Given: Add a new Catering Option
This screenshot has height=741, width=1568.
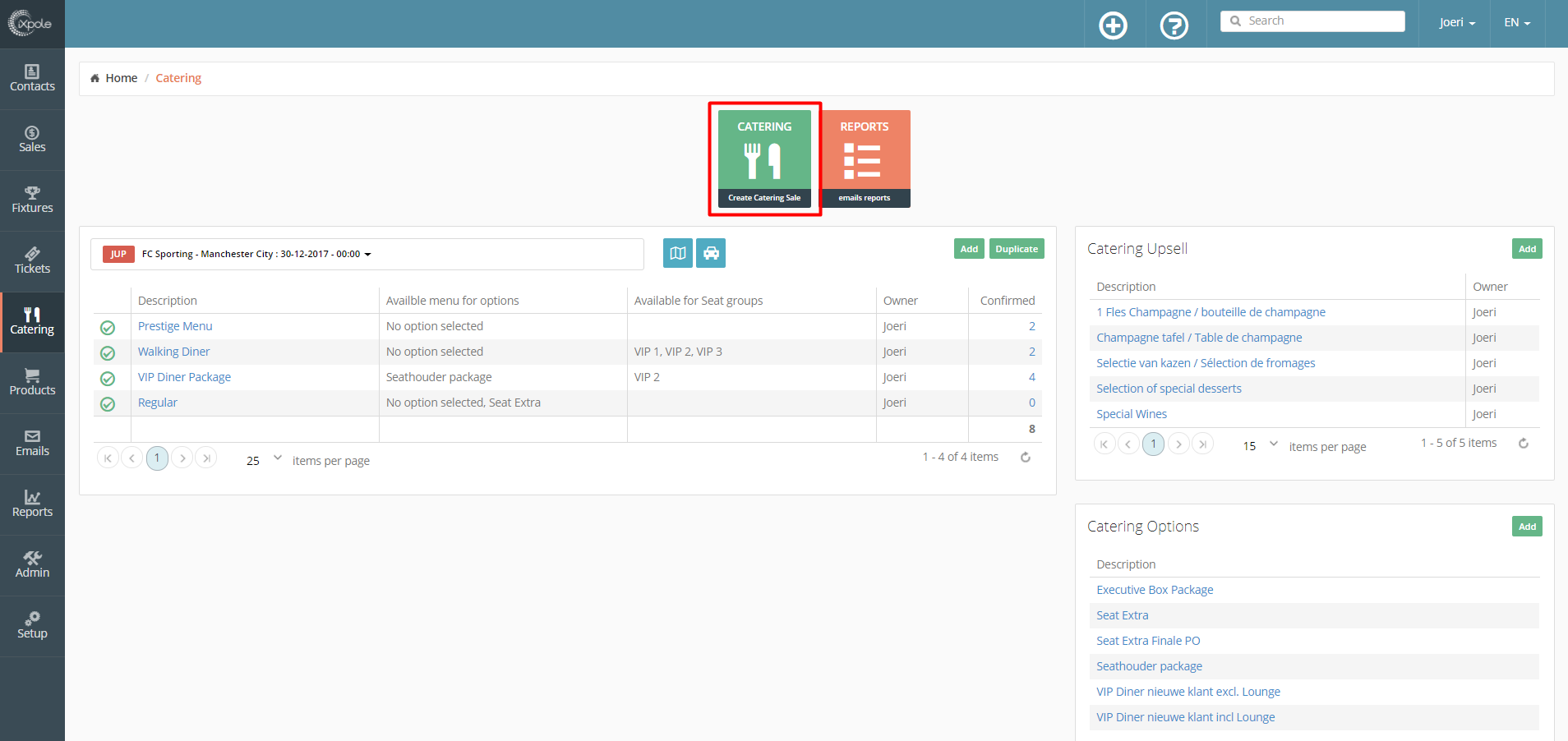Looking at the screenshot, I should 1527,527.
